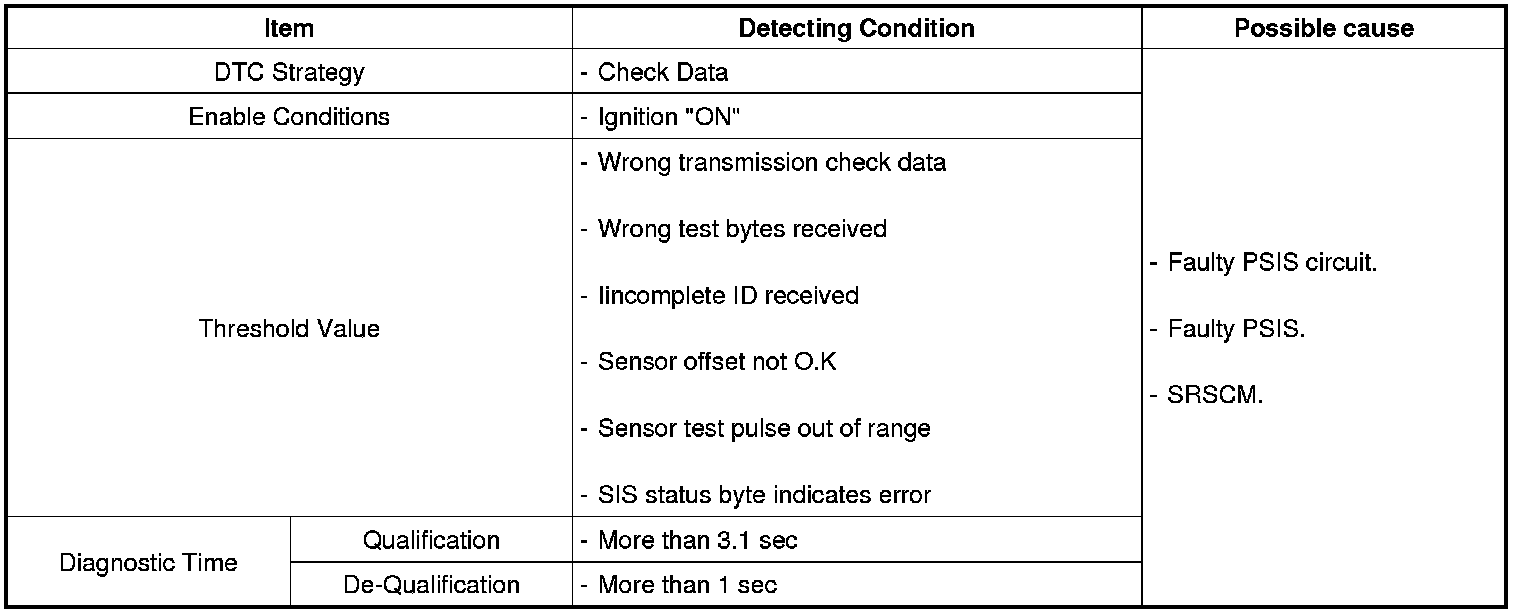Click the "Possible cause" column header
Viewport: 1520px width, 614px height.
pyautogui.click(x=1324, y=28)
